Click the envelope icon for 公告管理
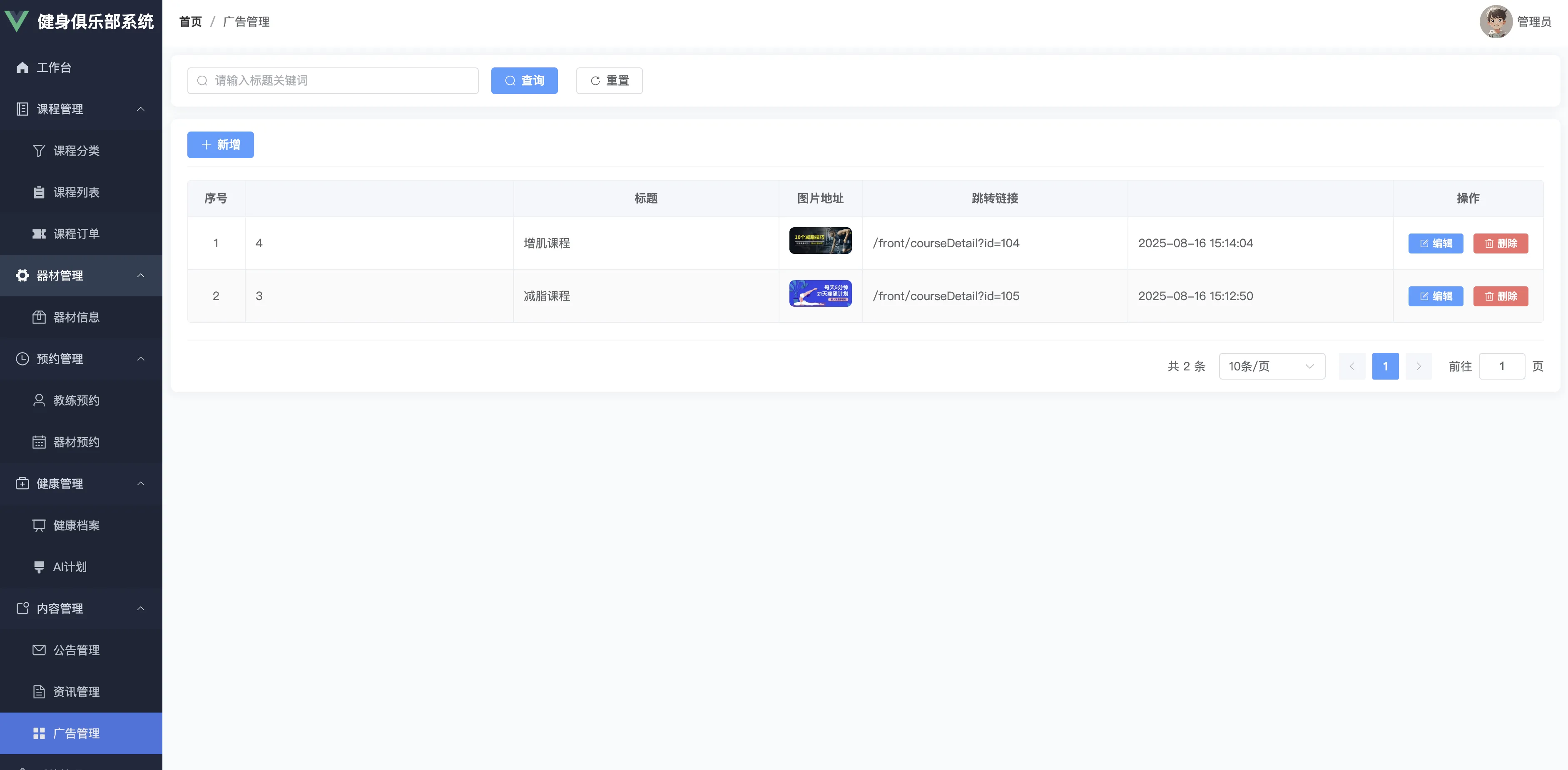The image size is (1568, 770). coord(39,650)
